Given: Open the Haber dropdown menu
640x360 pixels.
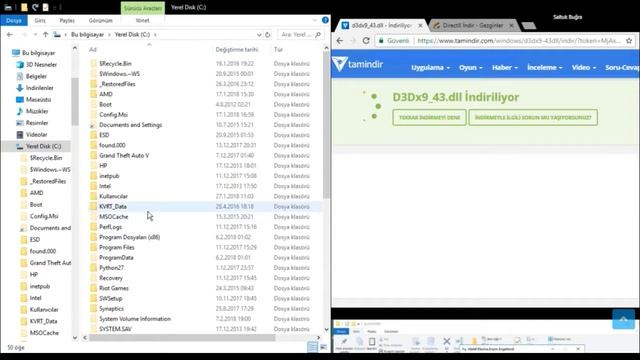Looking at the screenshot, I should (x=505, y=68).
